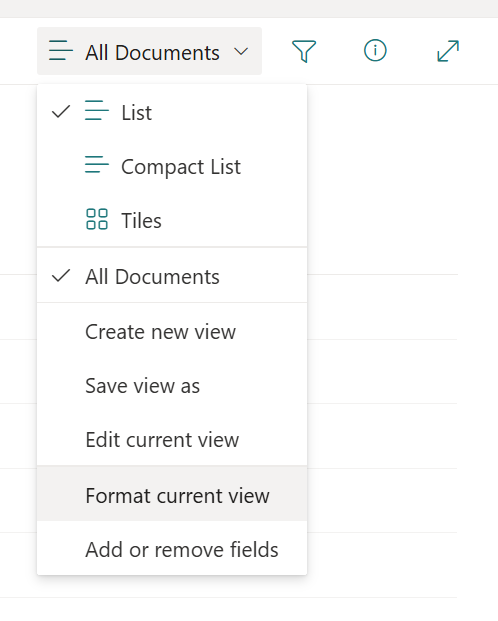Click the All Documents view switcher button
Screen dimensions: 498x621
(149, 51)
